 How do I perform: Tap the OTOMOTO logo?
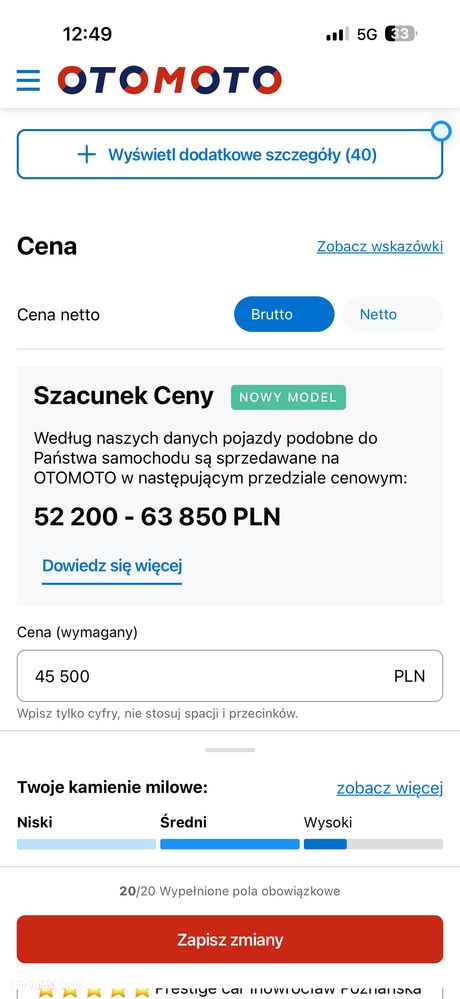point(169,80)
